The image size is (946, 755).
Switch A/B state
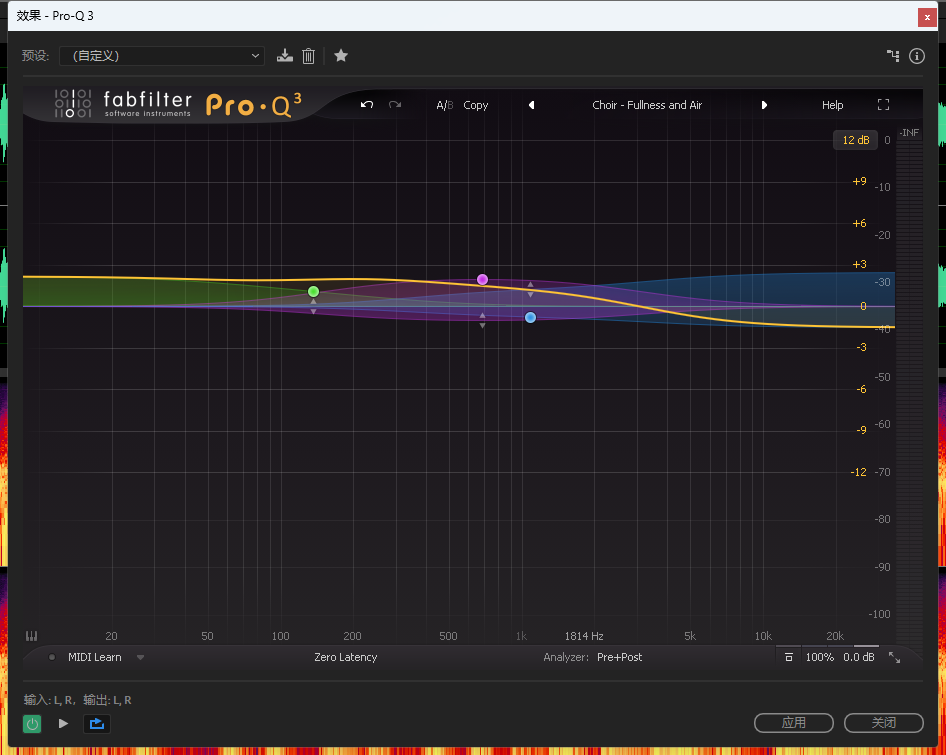pyautogui.click(x=445, y=105)
